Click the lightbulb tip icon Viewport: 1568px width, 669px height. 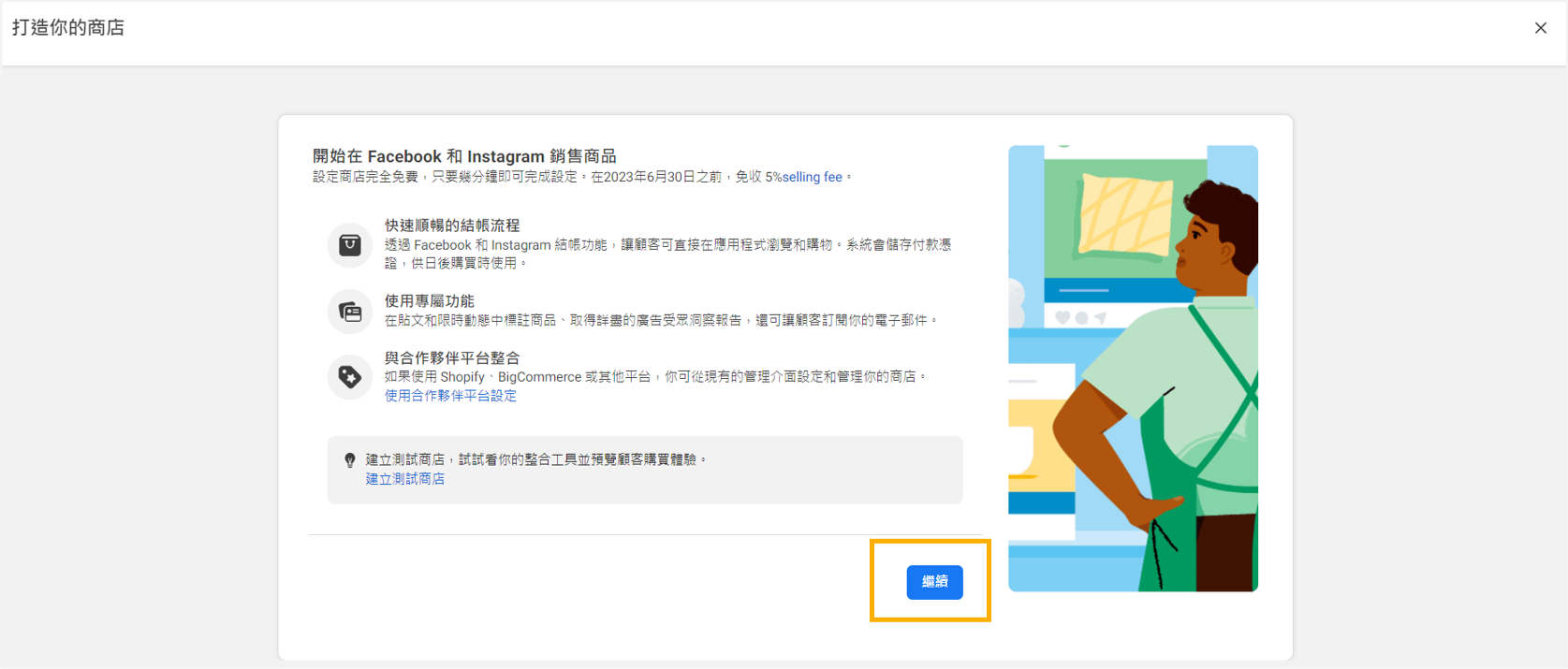[349, 460]
